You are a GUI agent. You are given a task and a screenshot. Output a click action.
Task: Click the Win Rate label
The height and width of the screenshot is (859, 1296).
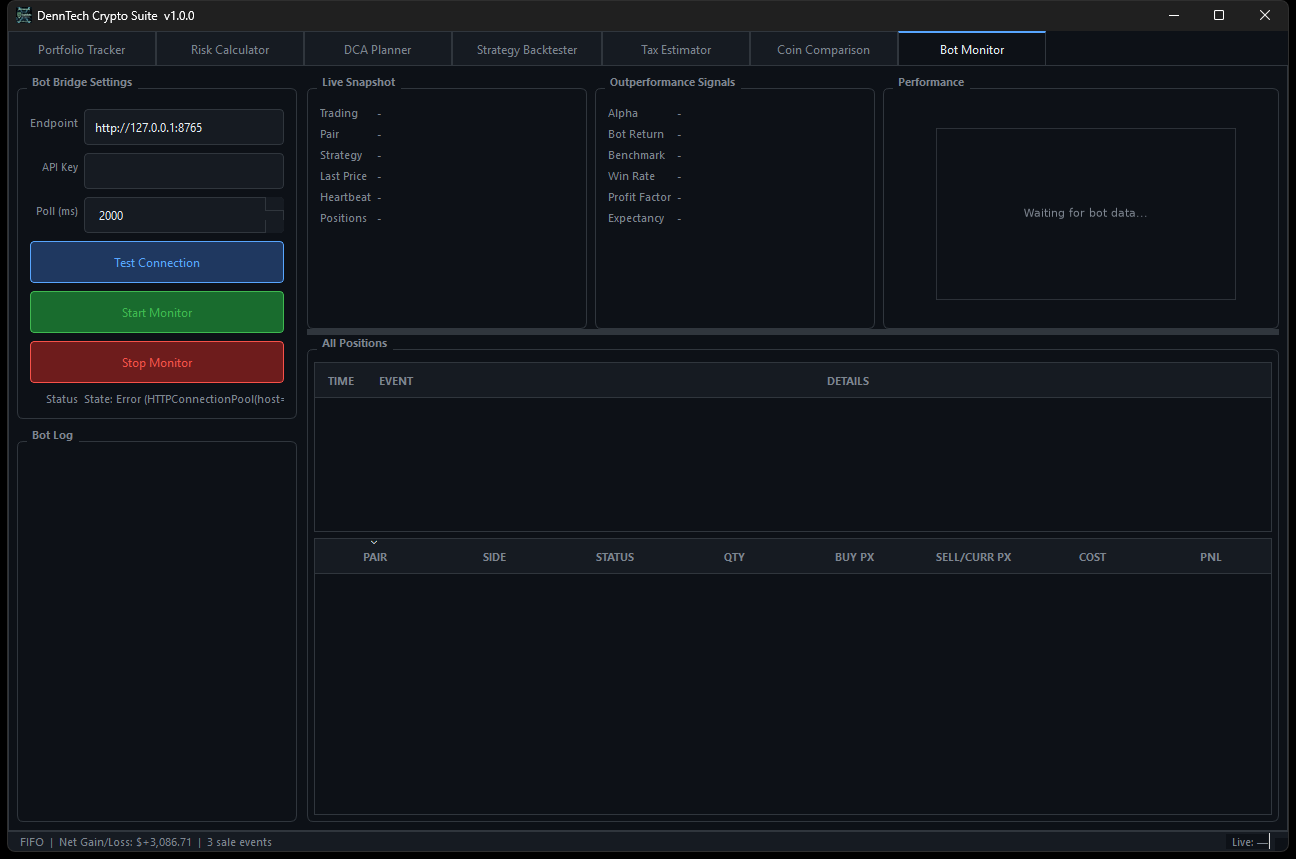point(631,176)
